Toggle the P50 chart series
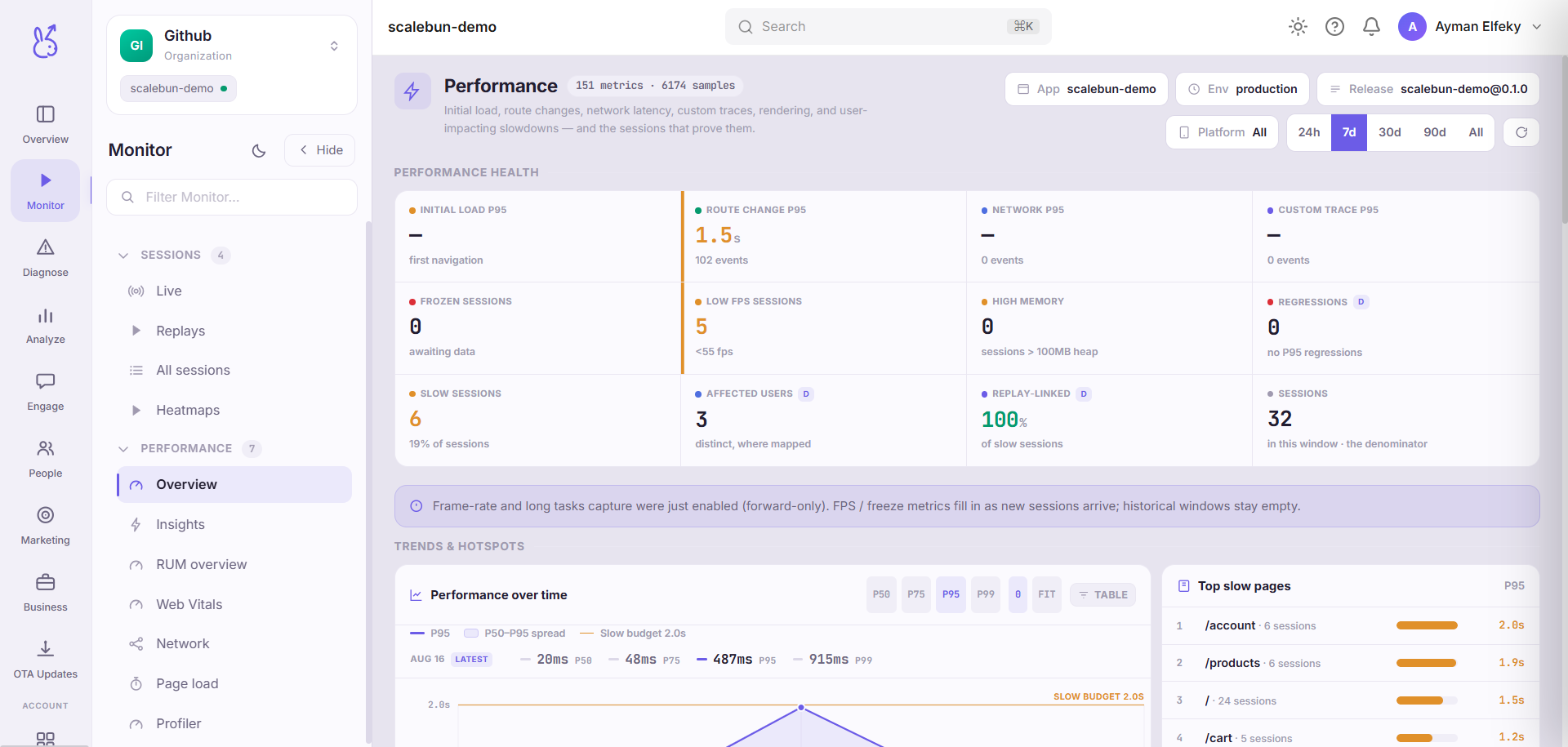The width and height of the screenshot is (1568, 747). (881, 594)
